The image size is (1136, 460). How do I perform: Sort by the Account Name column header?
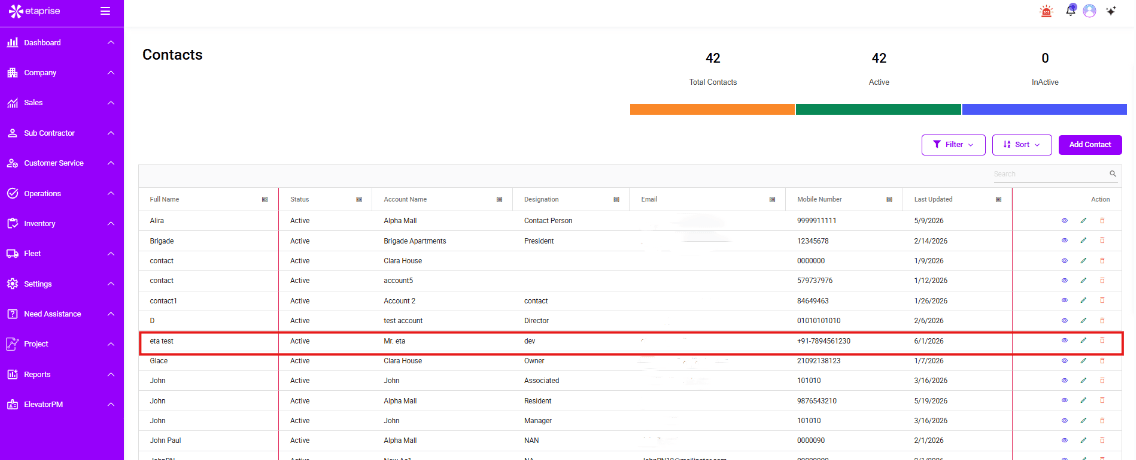(x=405, y=199)
